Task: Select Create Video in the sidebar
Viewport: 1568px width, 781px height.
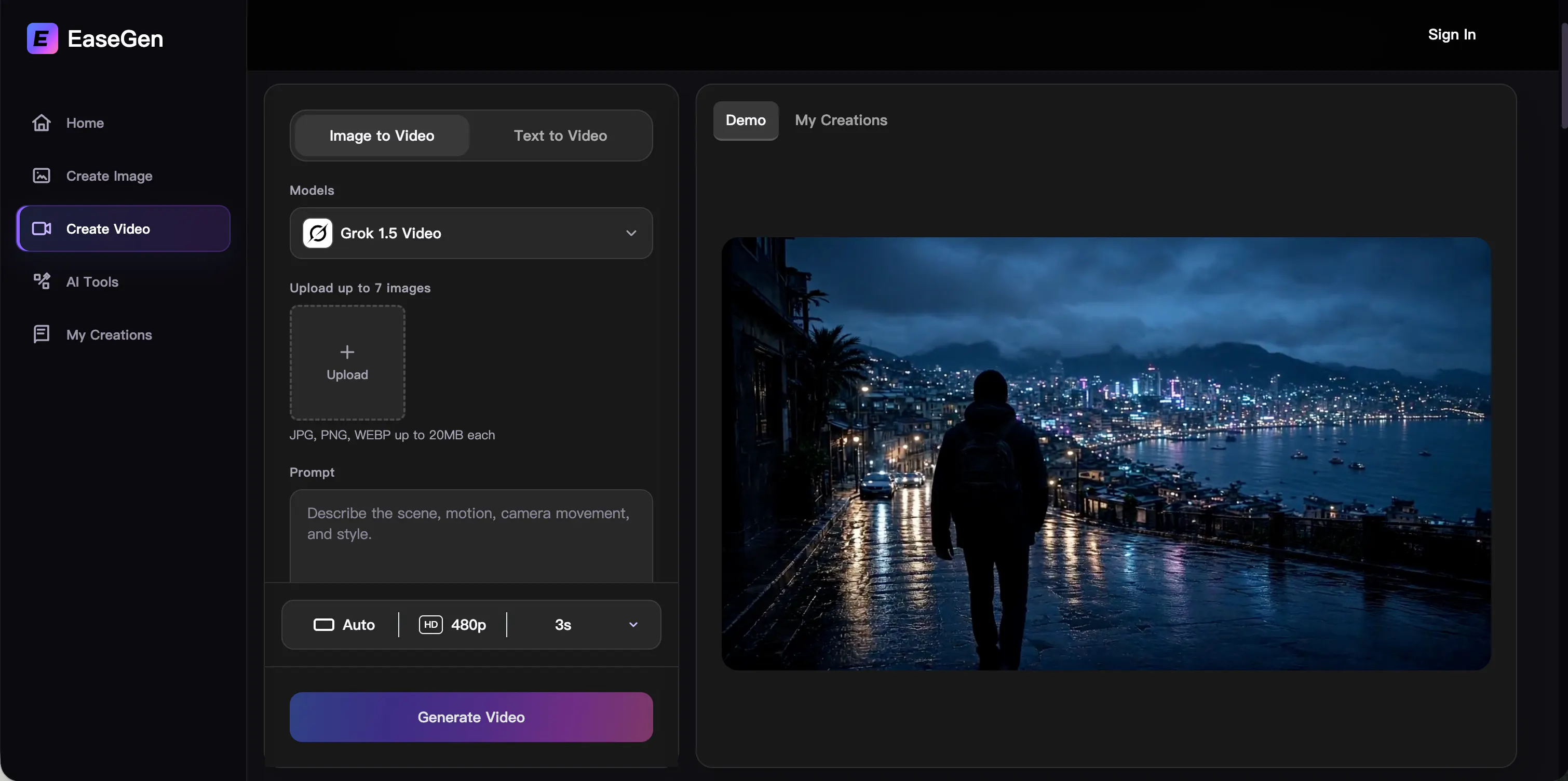Action: [x=124, y=229]
